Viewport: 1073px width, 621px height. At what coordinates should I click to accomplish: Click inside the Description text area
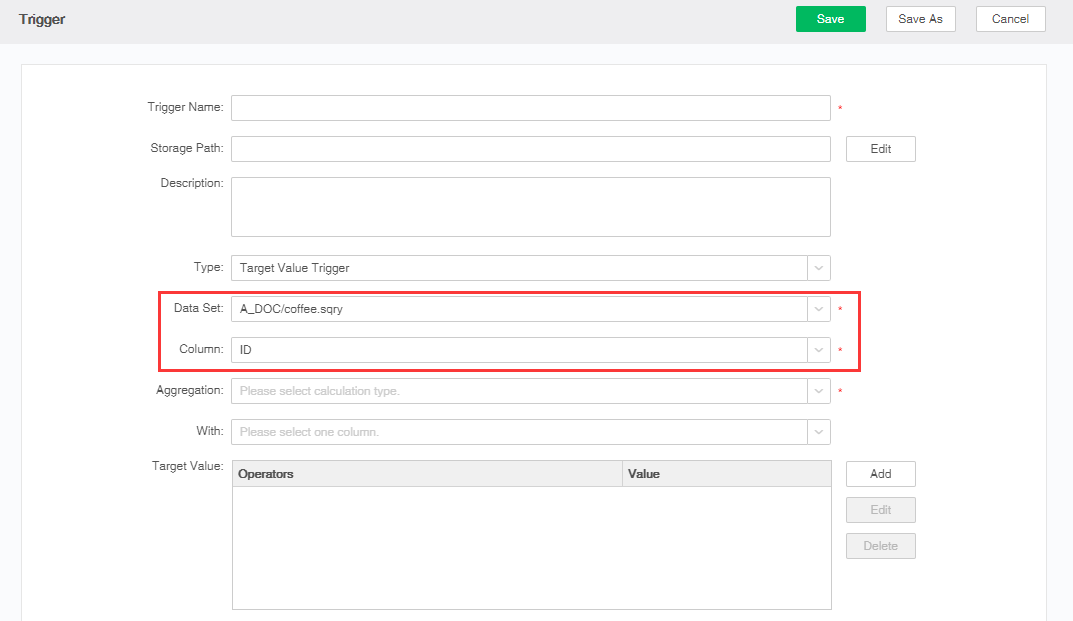[530, 207]
